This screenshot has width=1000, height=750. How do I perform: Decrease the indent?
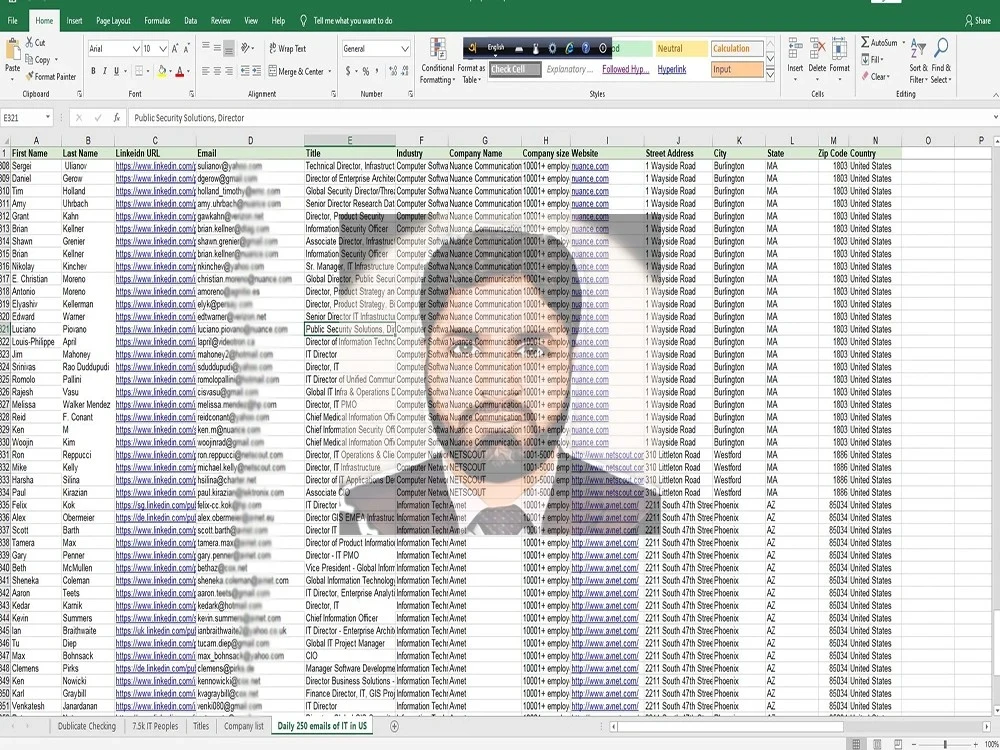click(245, 71)
